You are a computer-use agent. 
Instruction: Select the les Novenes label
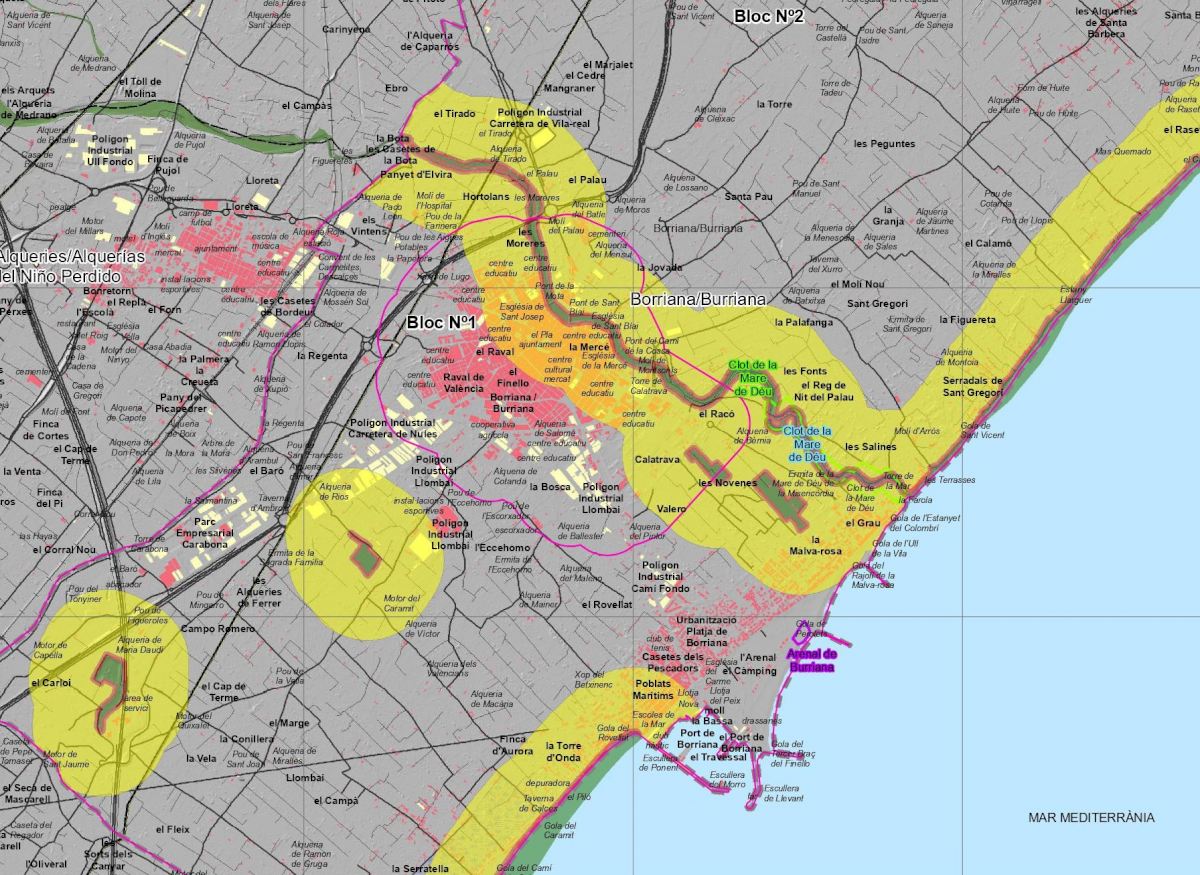pyautogui.click(x=727, y=483)
